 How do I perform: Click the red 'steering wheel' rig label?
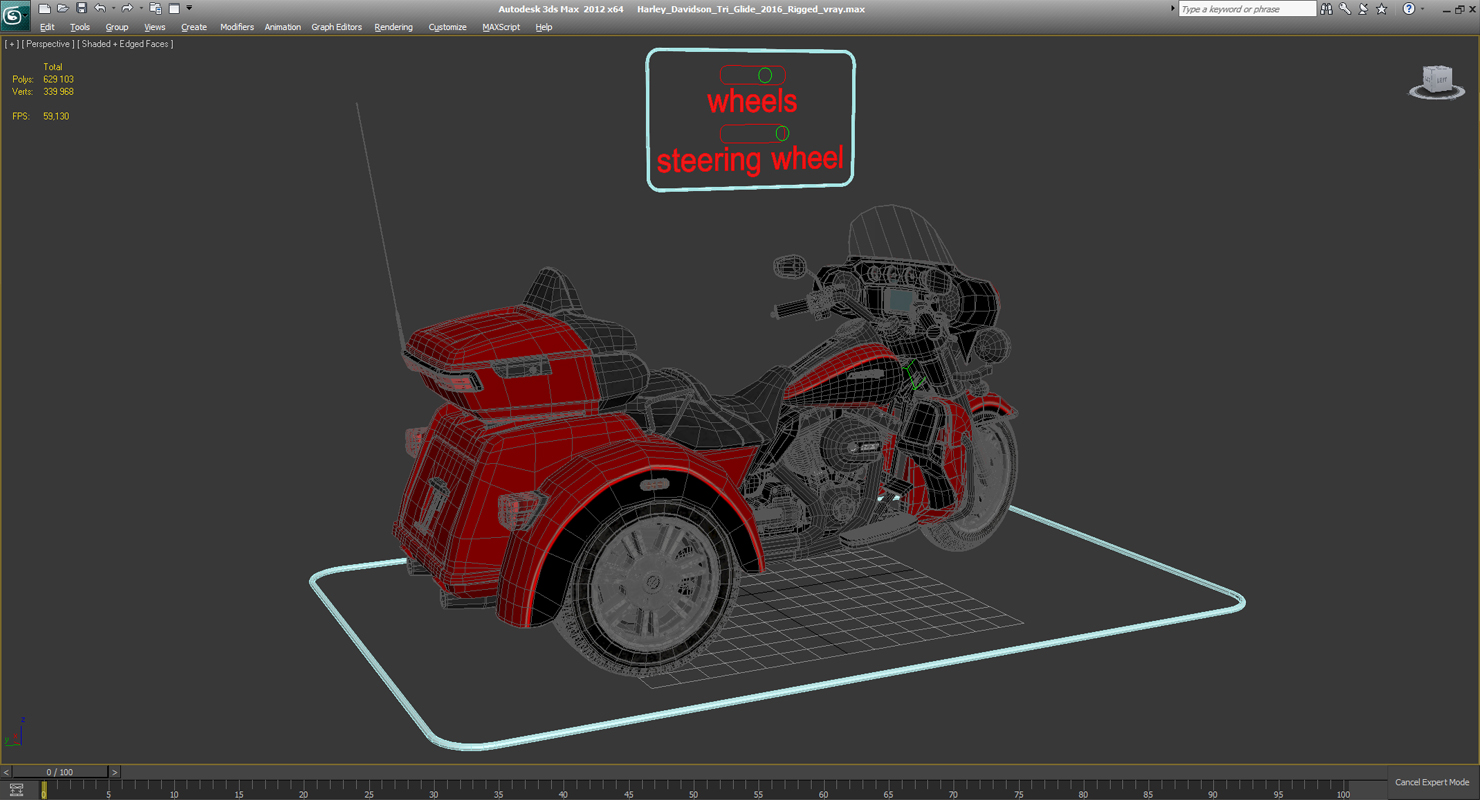[750, 159]
